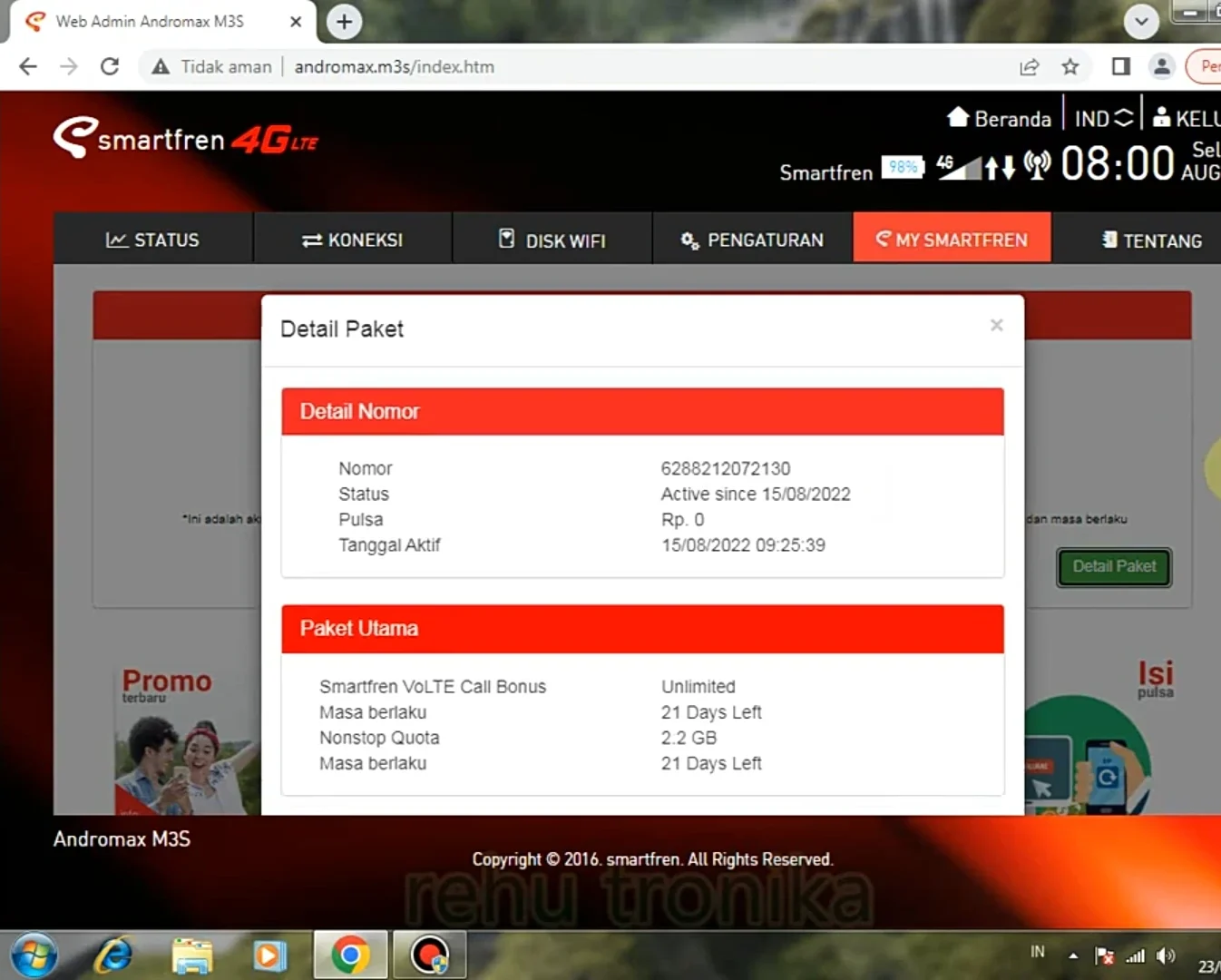
Task: Click the volume speaker icon
Action: (x=1166, y=955)
